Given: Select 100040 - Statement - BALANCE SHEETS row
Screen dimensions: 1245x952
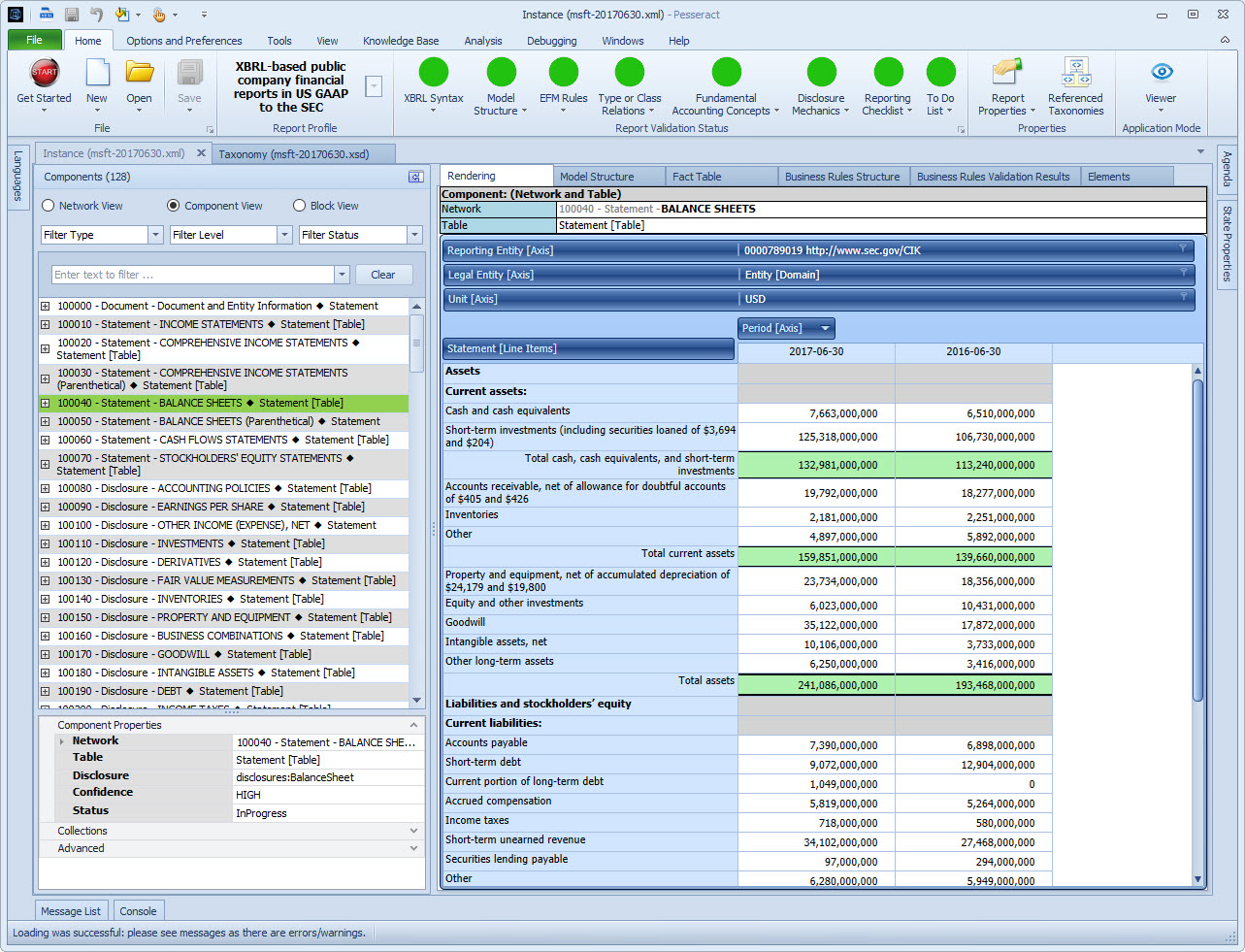Looking at the screenshot, I should pos(224,403).
